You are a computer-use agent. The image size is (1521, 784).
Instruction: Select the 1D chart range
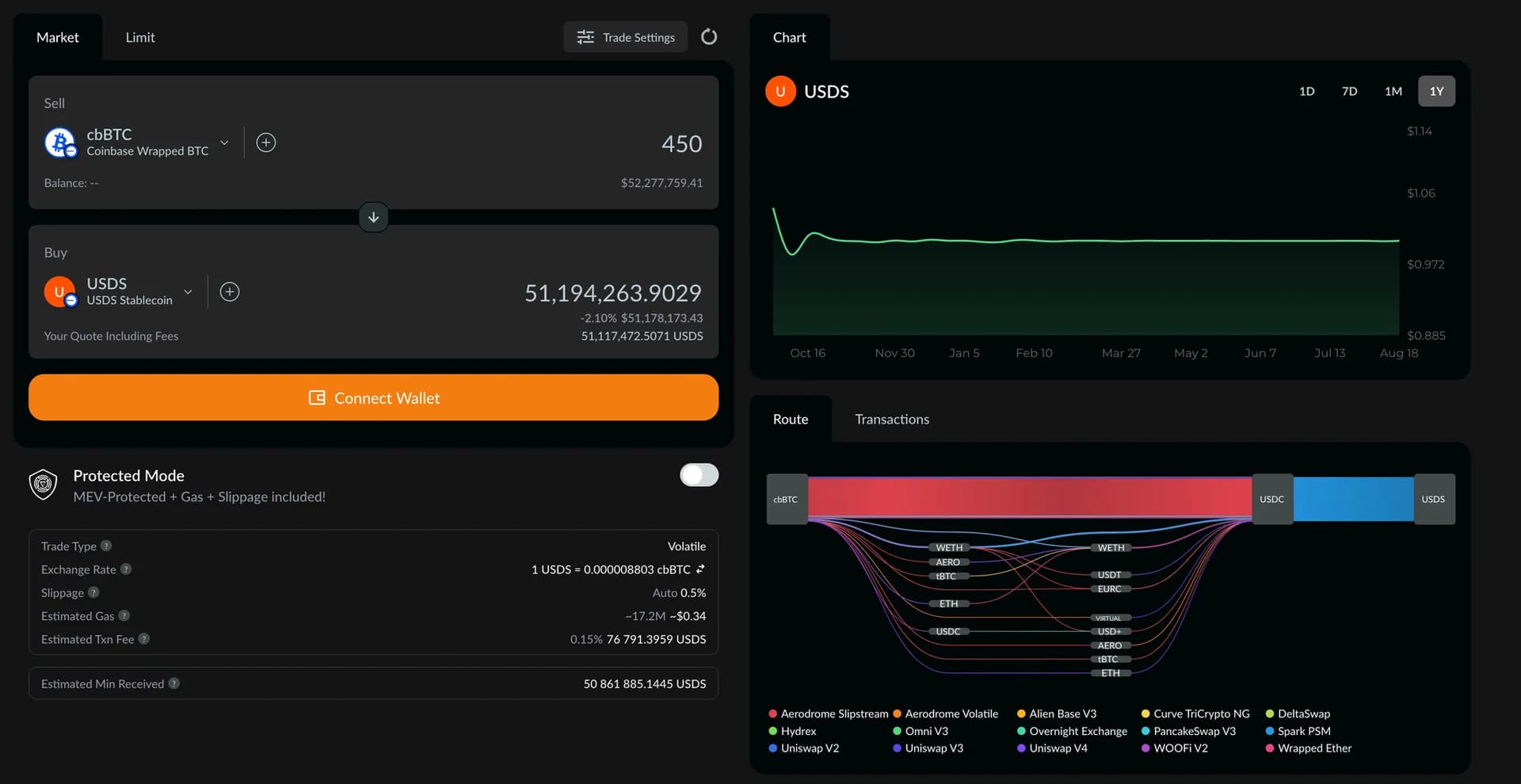click(x=1306, y=91)
